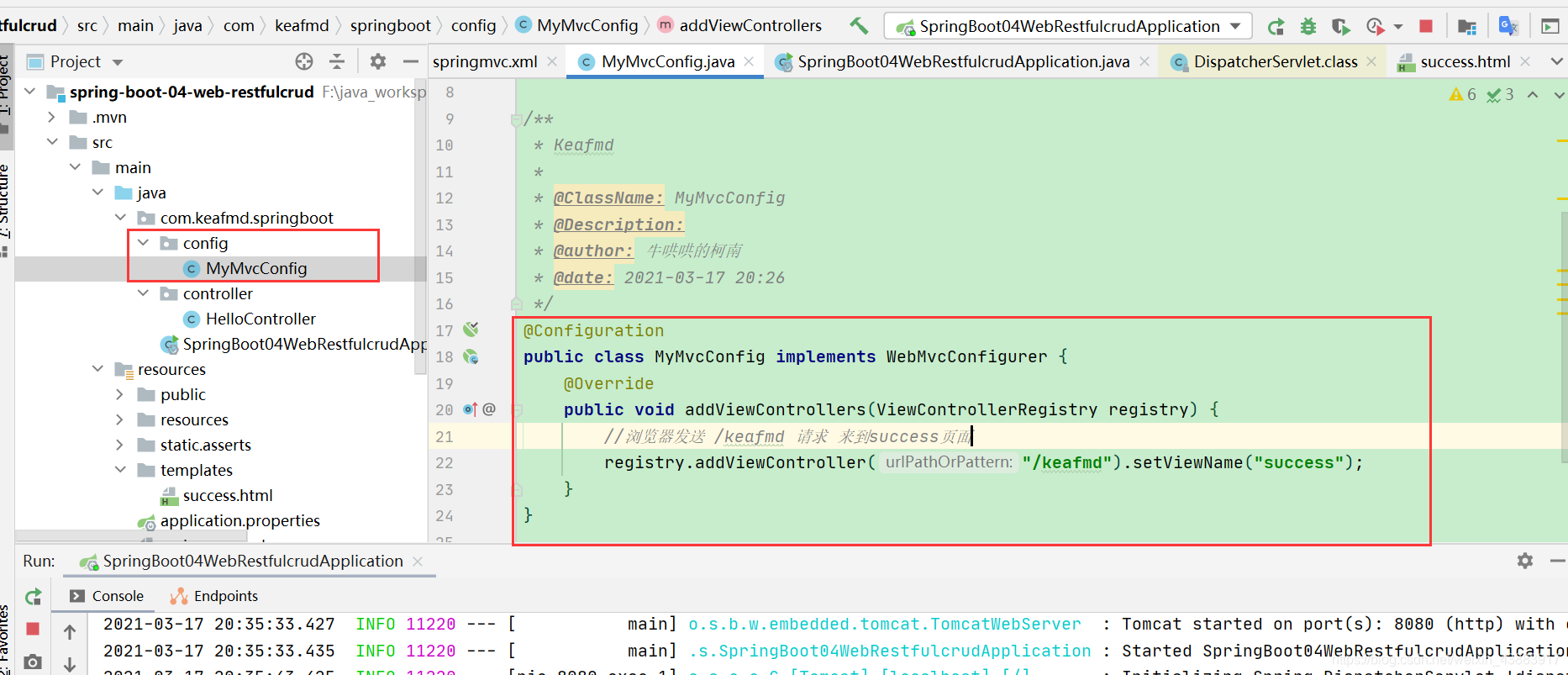Close the Run session tab
This screenshot has width=1568, height=675.
pyautogui.click(x=418, y=561)
